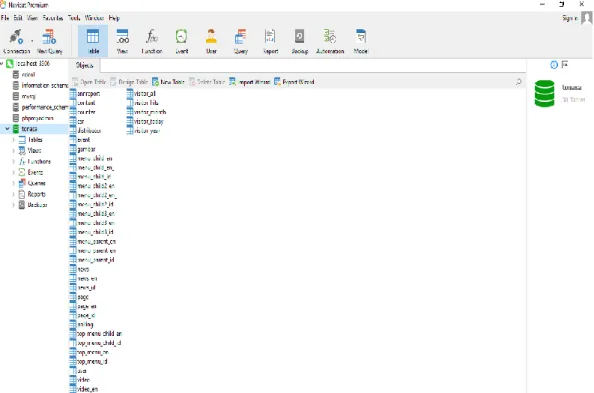Select the information_schema database

point(40,85)
